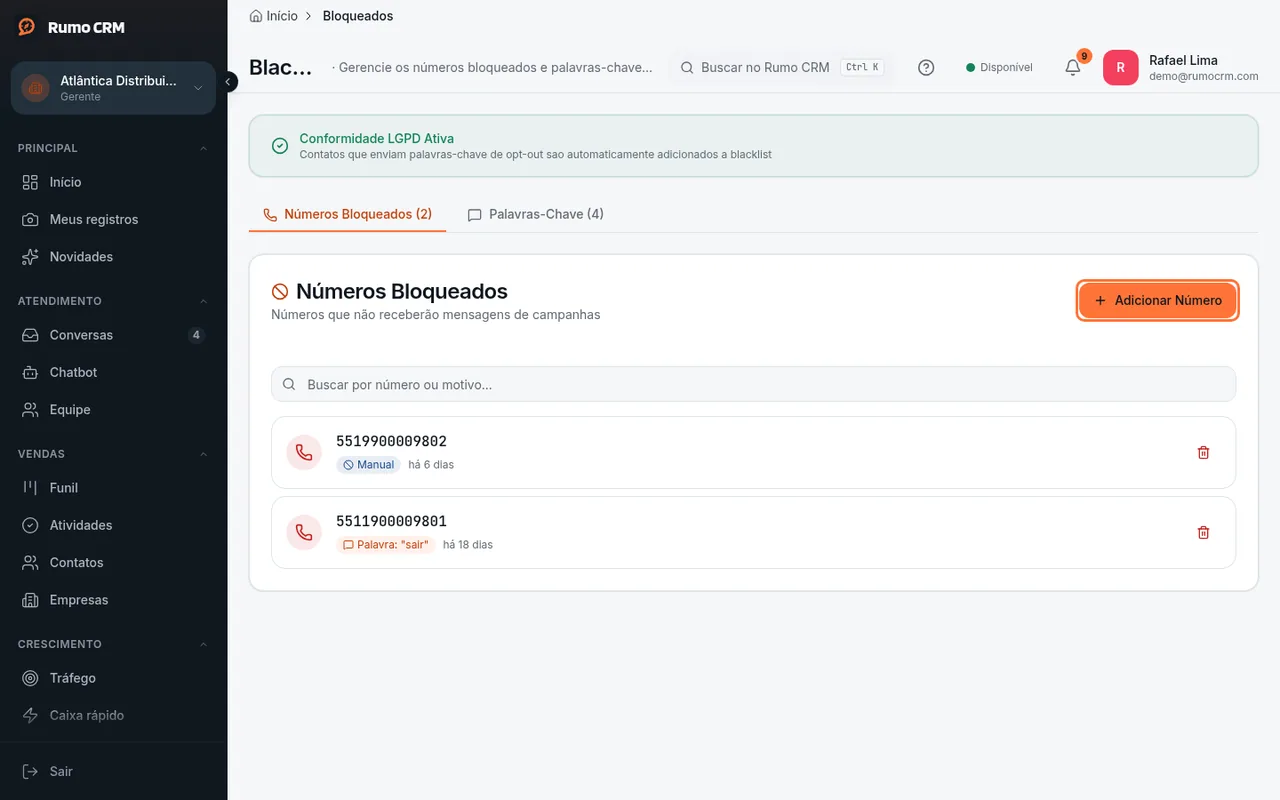Open the Início sidebar item

click(x=113, y=182)
